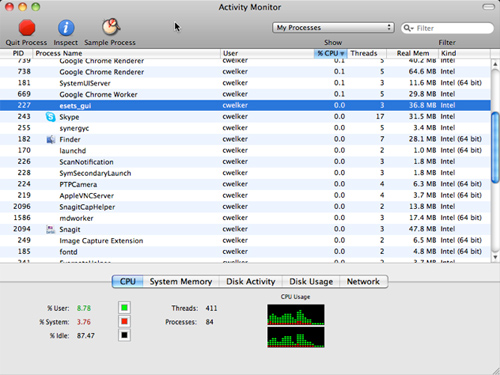The image size is (500, 375).
Task: Click the upper CPU Usage graph
Action: pyautogui.click(x=296, y=314)
